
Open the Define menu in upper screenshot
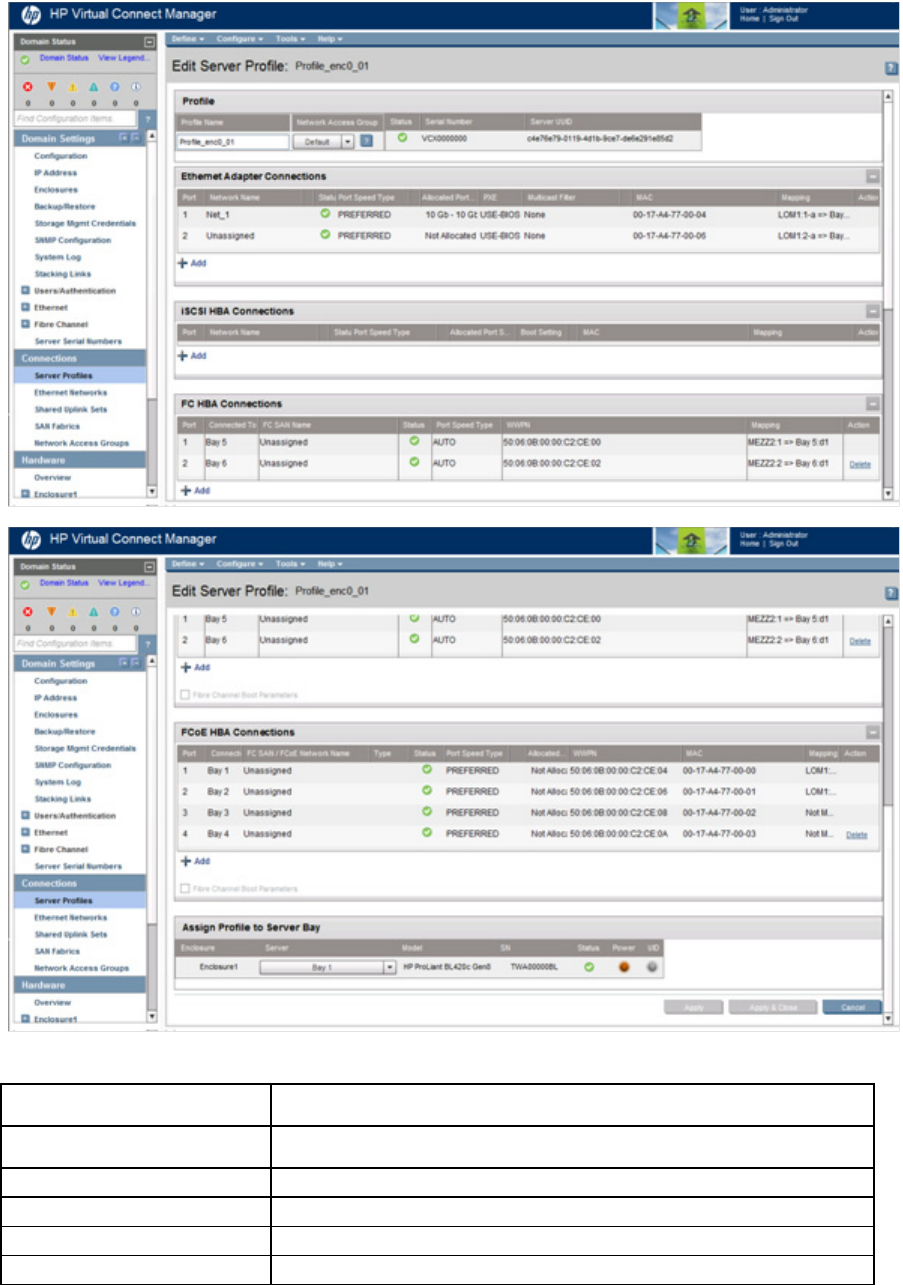pos(187,38)
